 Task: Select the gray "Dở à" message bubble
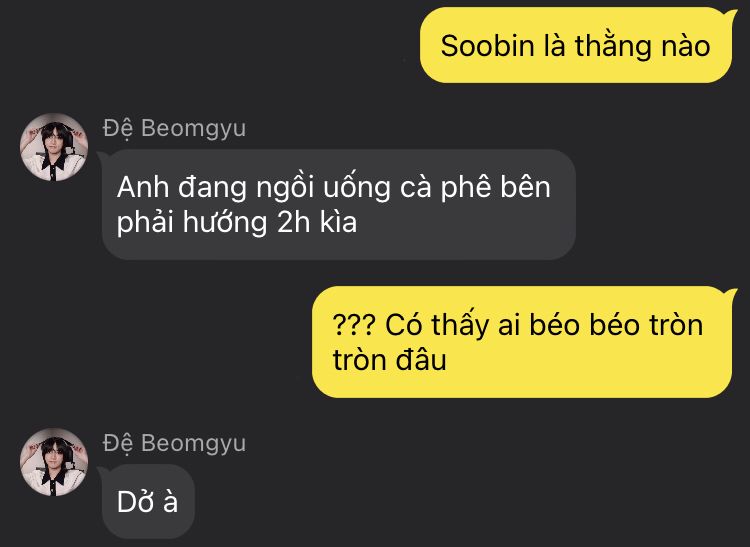pyautogui.click(x=147, y=502)
